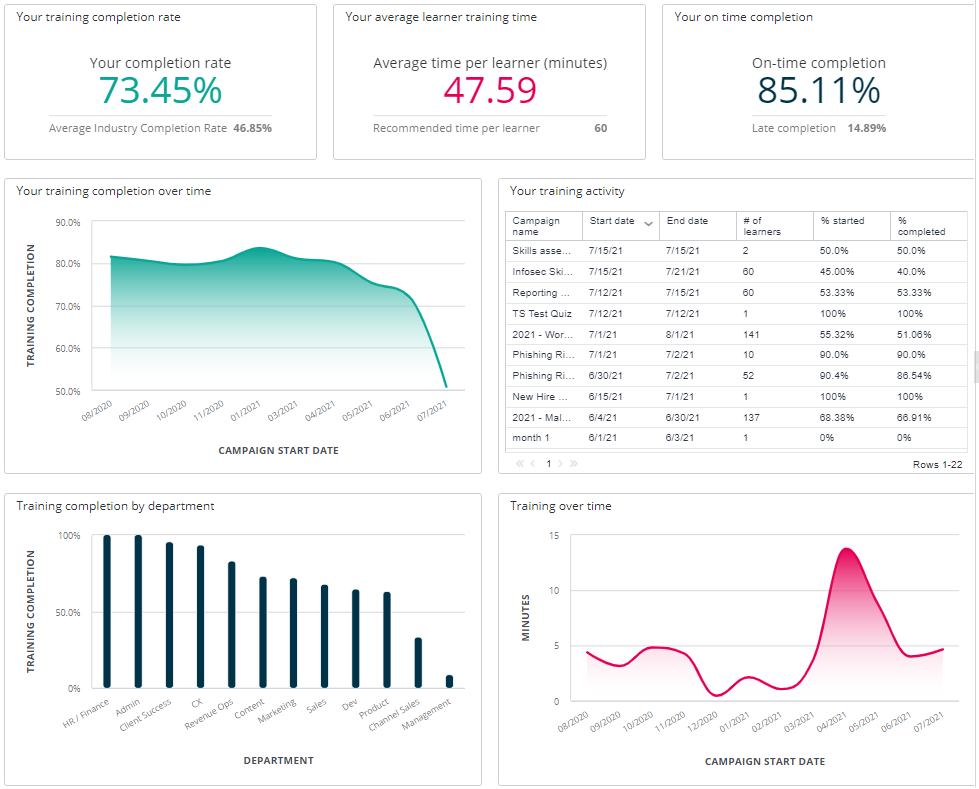Click the 85.11% on-time completion value

pos(818,91)
